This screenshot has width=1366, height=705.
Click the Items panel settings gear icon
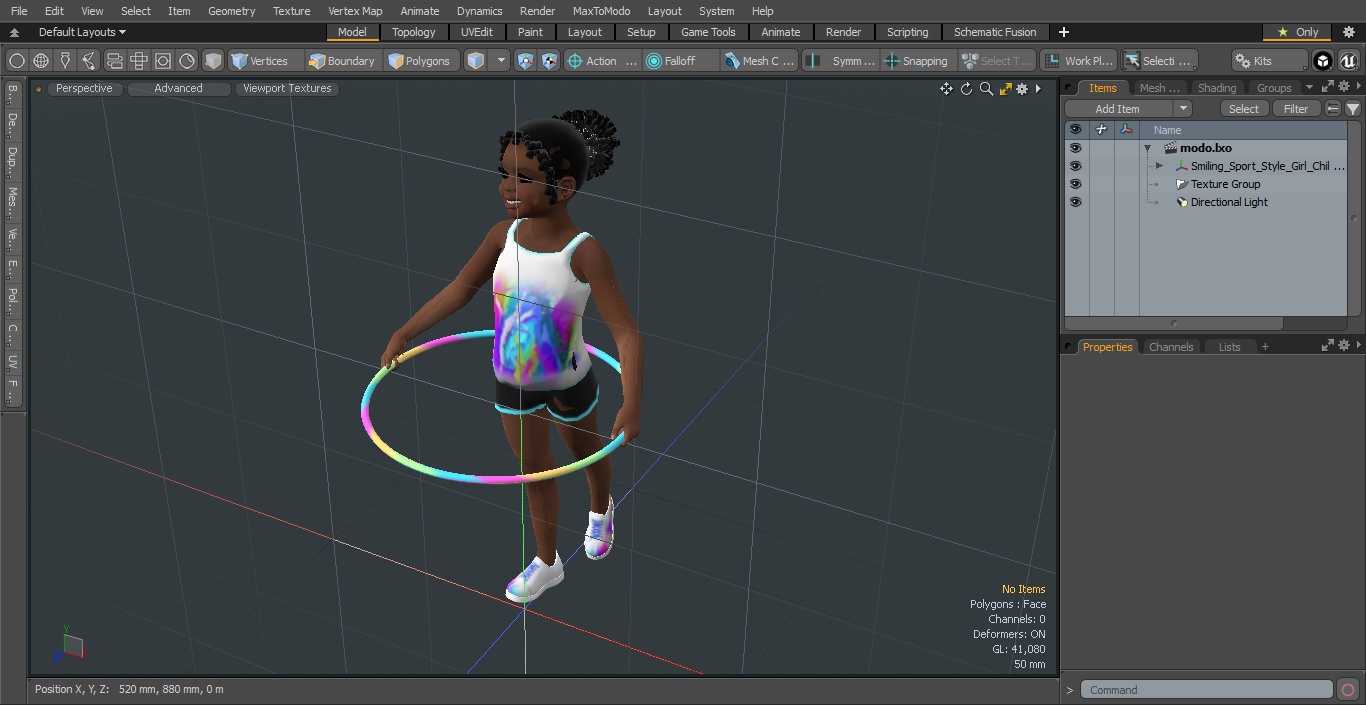(x=1343, y=88)
